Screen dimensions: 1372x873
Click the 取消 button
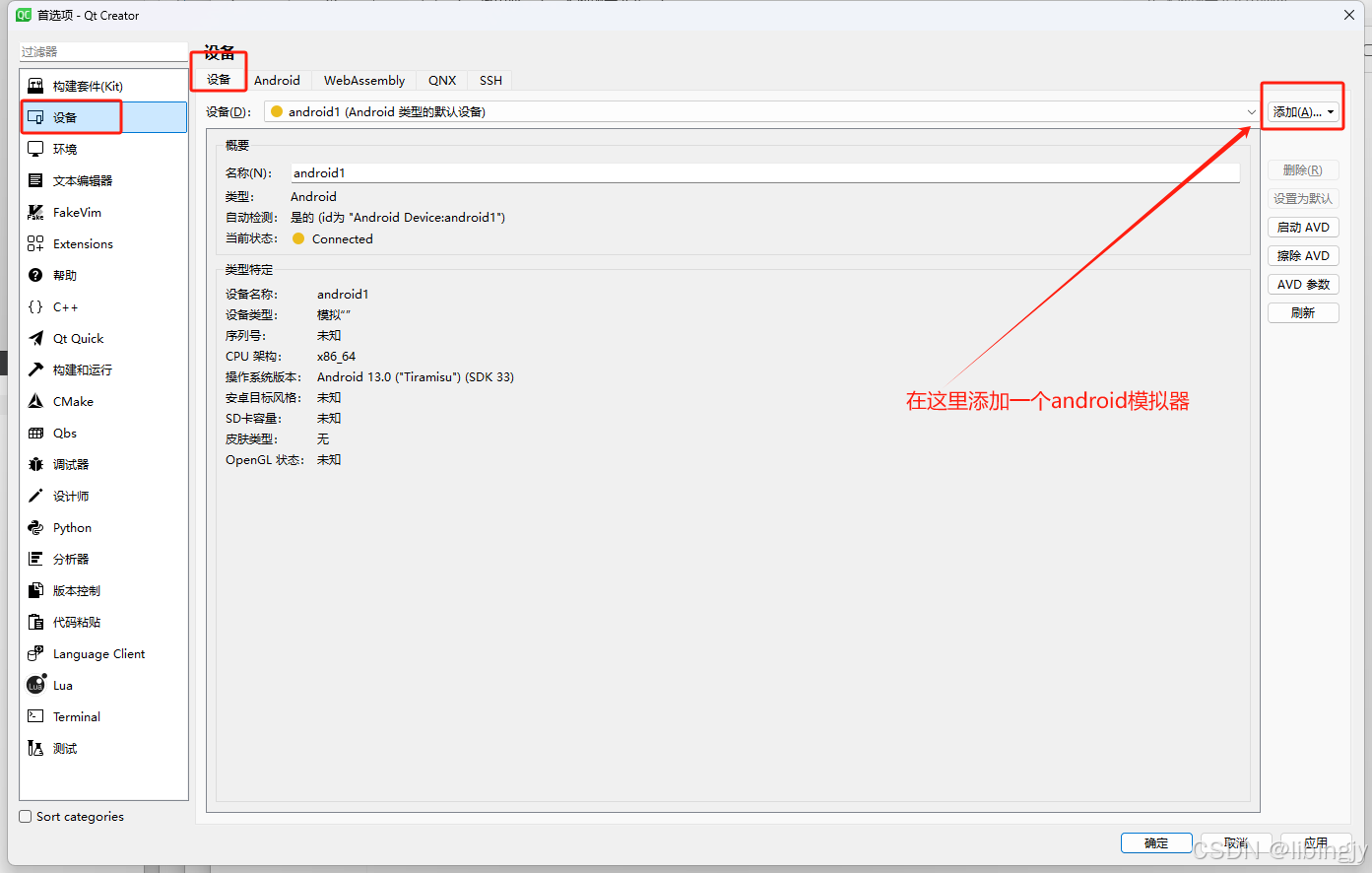tap(1236, 842)
